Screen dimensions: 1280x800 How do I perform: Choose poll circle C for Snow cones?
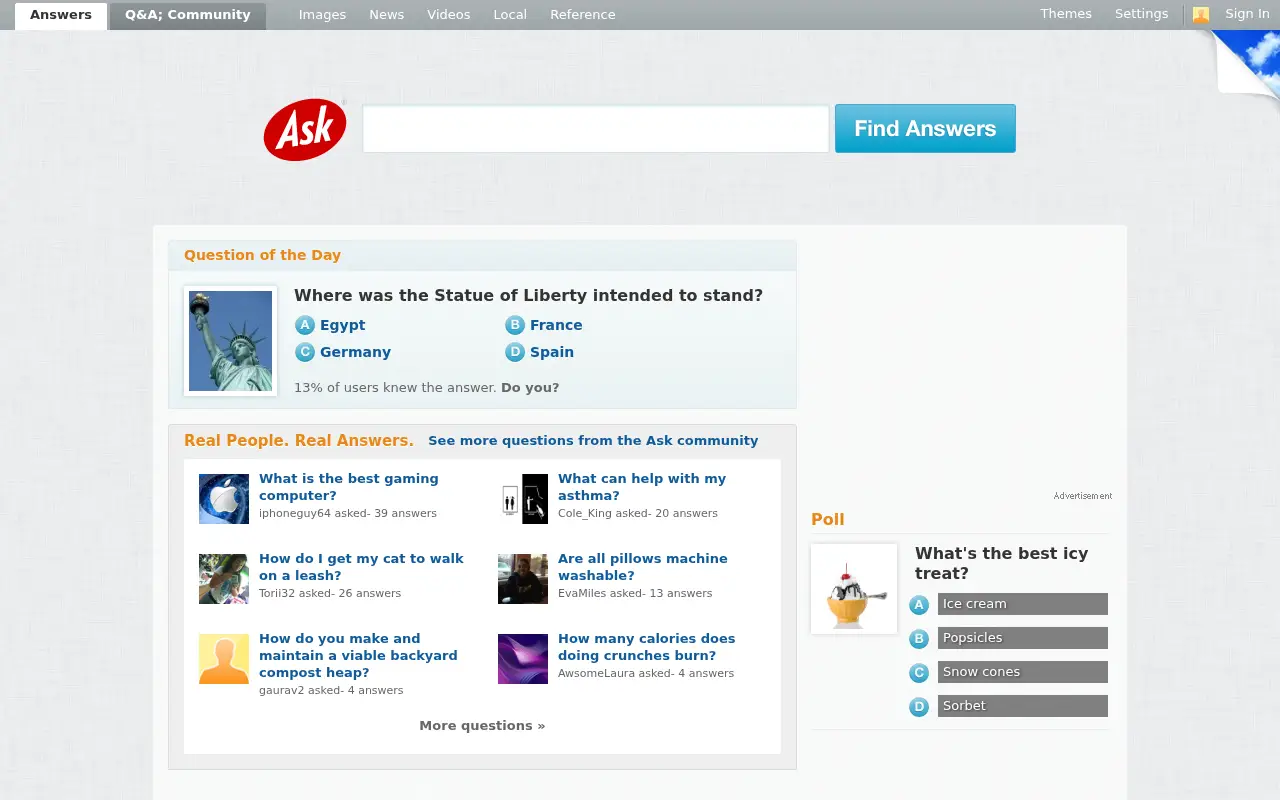click(x=919, y=673)
